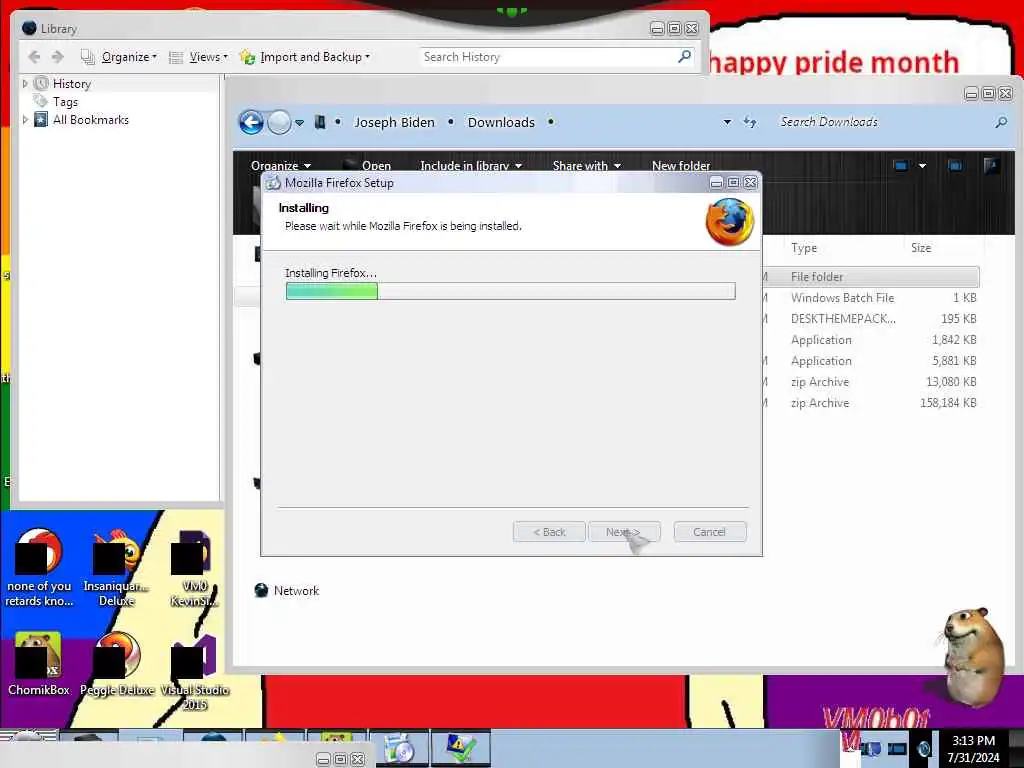Select the Application 5,881 KB row
Viewport: 1024px width, 768px height.
(871, 360)
